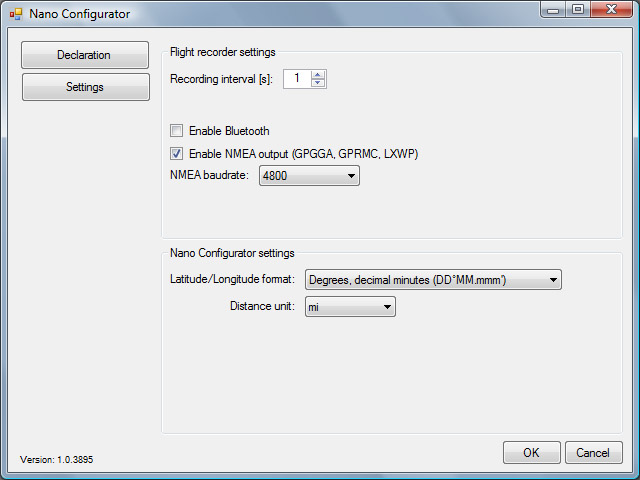The width and height of the screenshot is (640, 480).
Task: Click the Nano Configurator title bar icon
Action: point(16,14)
